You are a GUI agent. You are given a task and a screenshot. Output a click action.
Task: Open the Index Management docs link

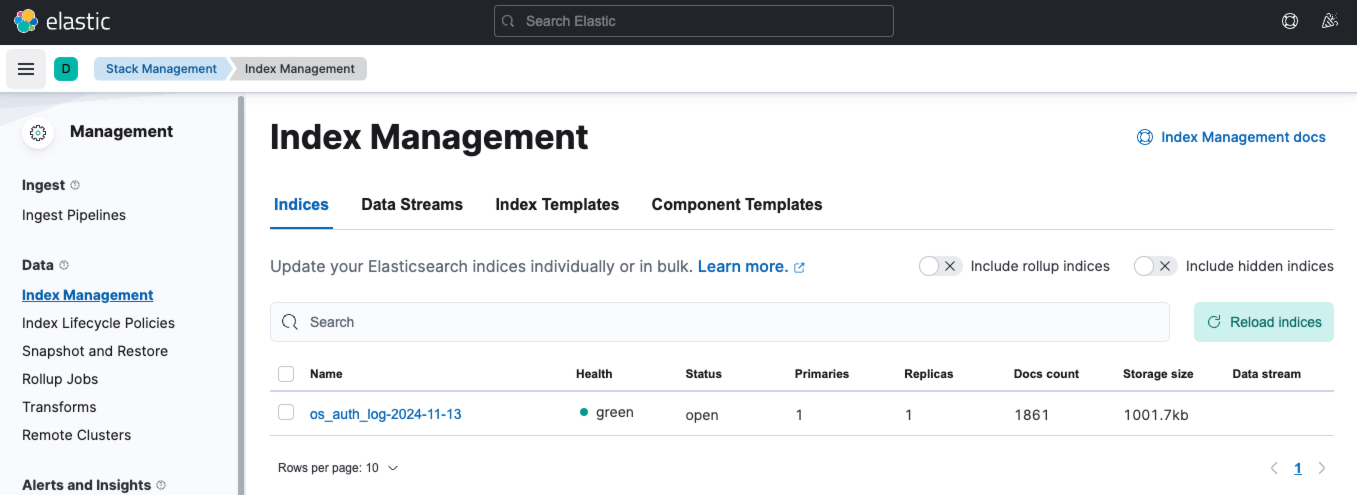(x=1231, y=137)
